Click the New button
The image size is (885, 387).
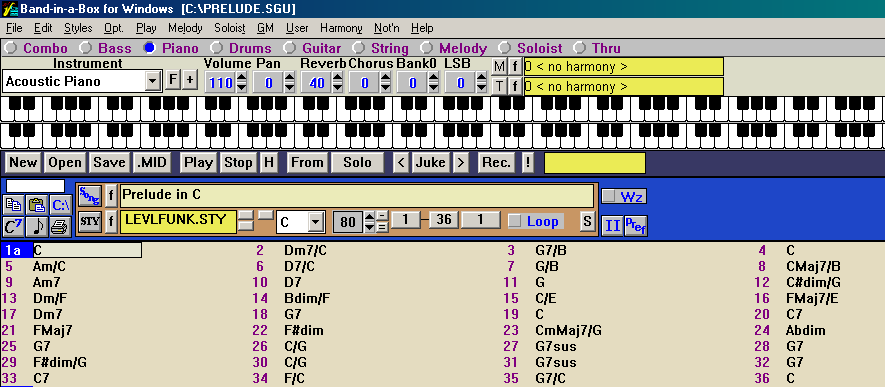coord(23,163)
